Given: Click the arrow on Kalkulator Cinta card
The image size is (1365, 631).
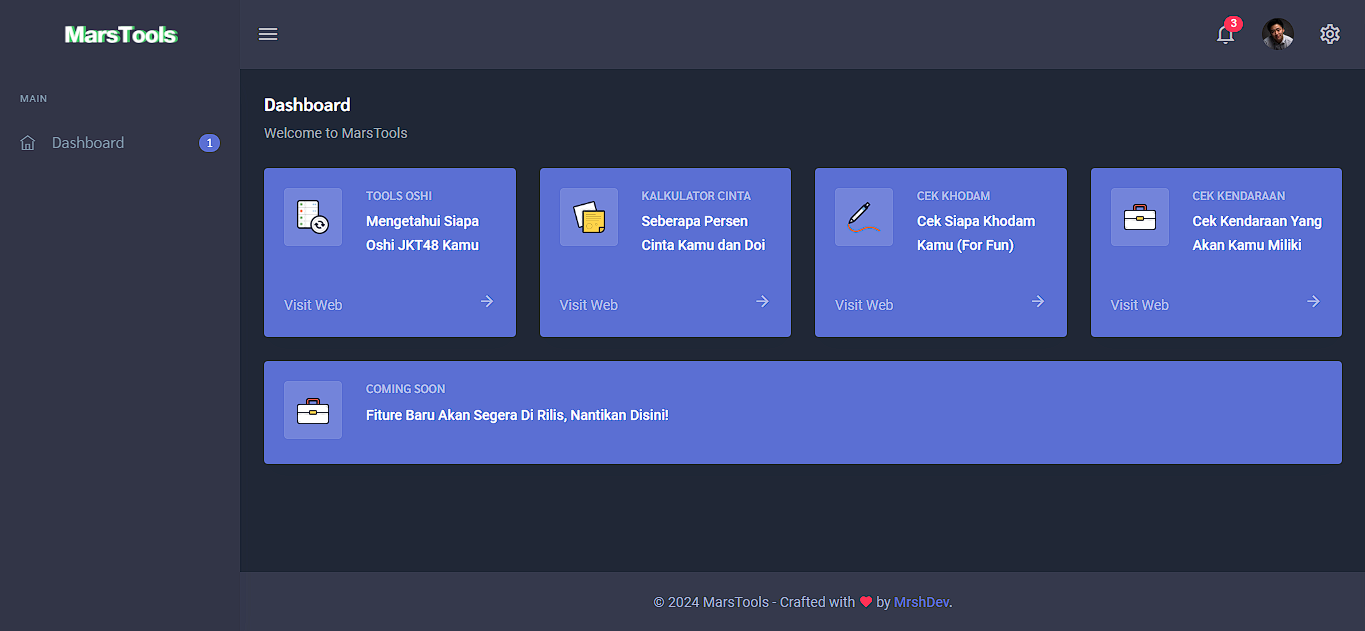Looking at the screenshot, I should 762,301.
